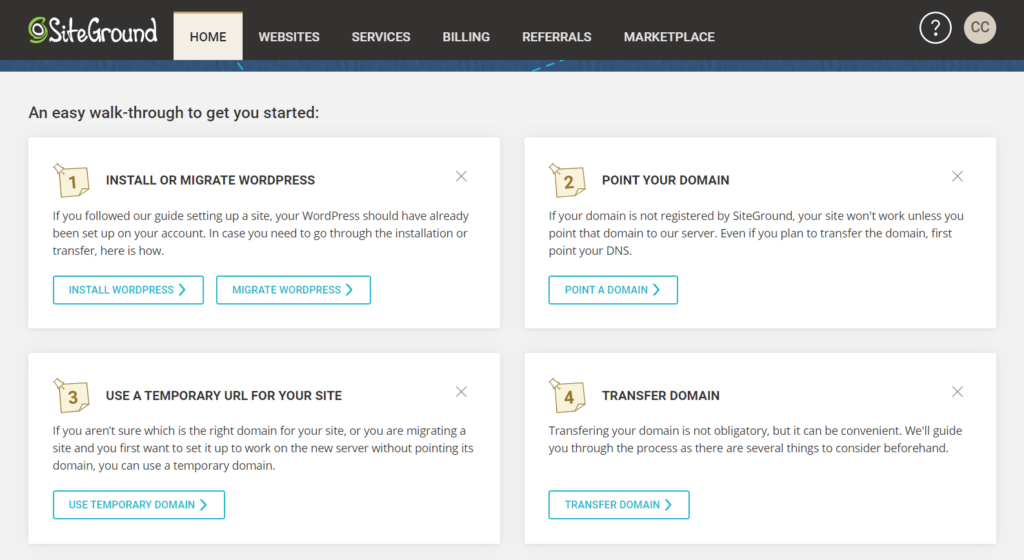
Task: Dismiss the Point Your Domain card
Action: tap(957, 176)
